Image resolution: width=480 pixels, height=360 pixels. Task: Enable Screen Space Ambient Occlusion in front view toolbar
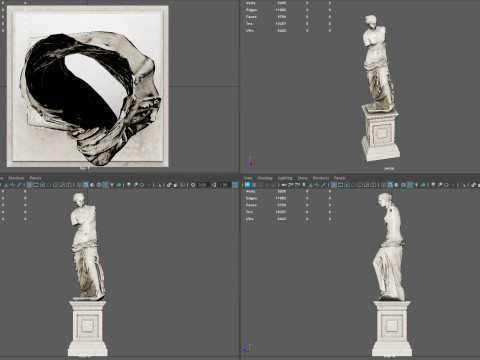coord(129,185)
